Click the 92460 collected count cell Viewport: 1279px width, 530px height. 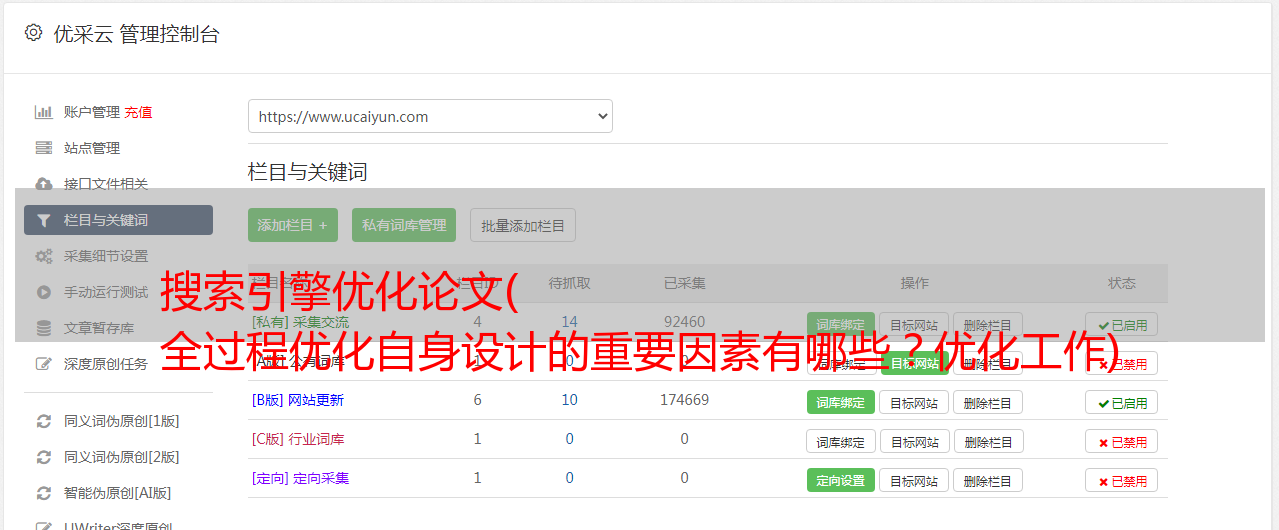point(684,322)
